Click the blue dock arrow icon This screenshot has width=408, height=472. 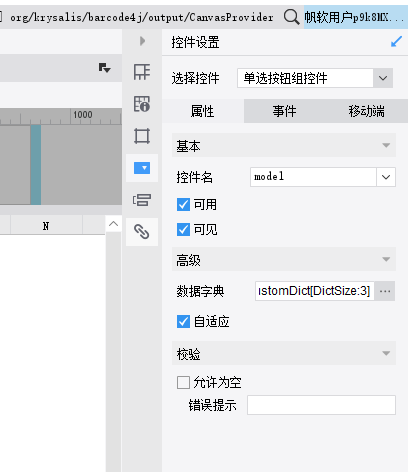[396, 42]
